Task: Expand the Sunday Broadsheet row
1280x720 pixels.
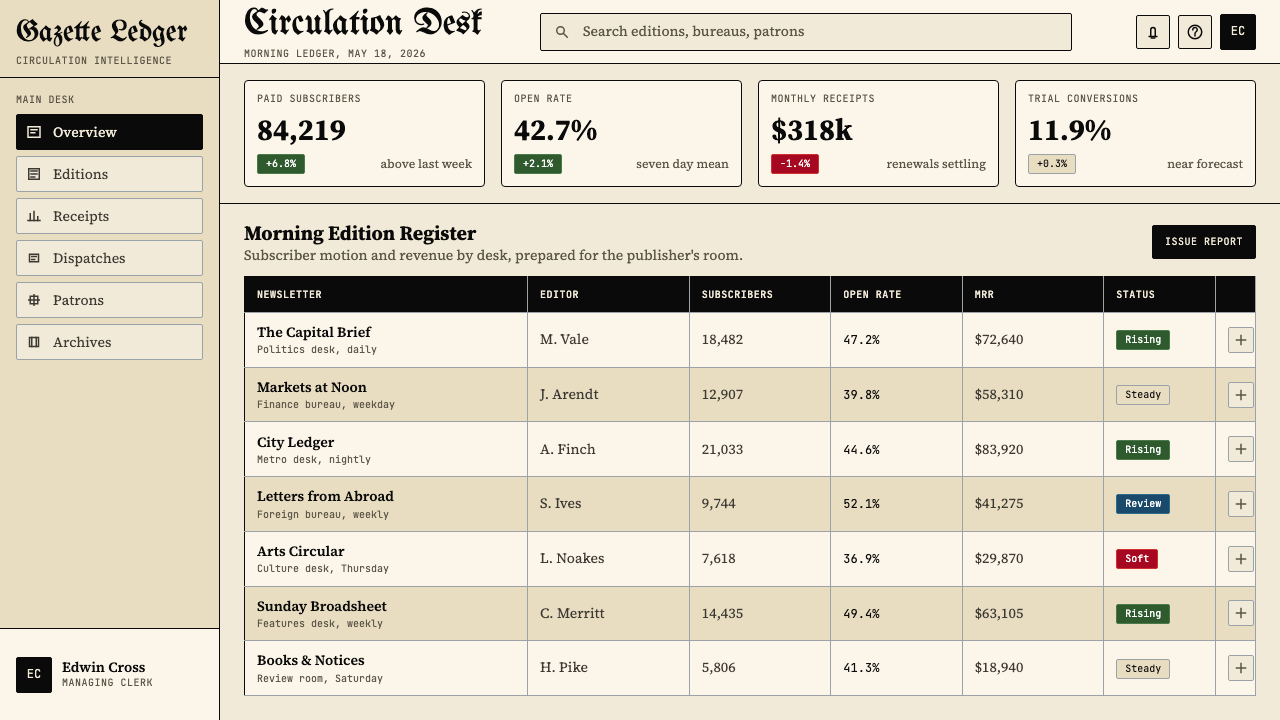Action: click(x=1241, y=613)
